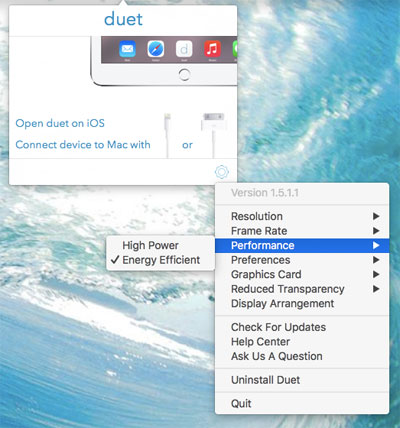The height and width of the screenshot is (428, 400).
Task: Expand the Reduced Transparency submenu arrow
Action: click(376, 289)
